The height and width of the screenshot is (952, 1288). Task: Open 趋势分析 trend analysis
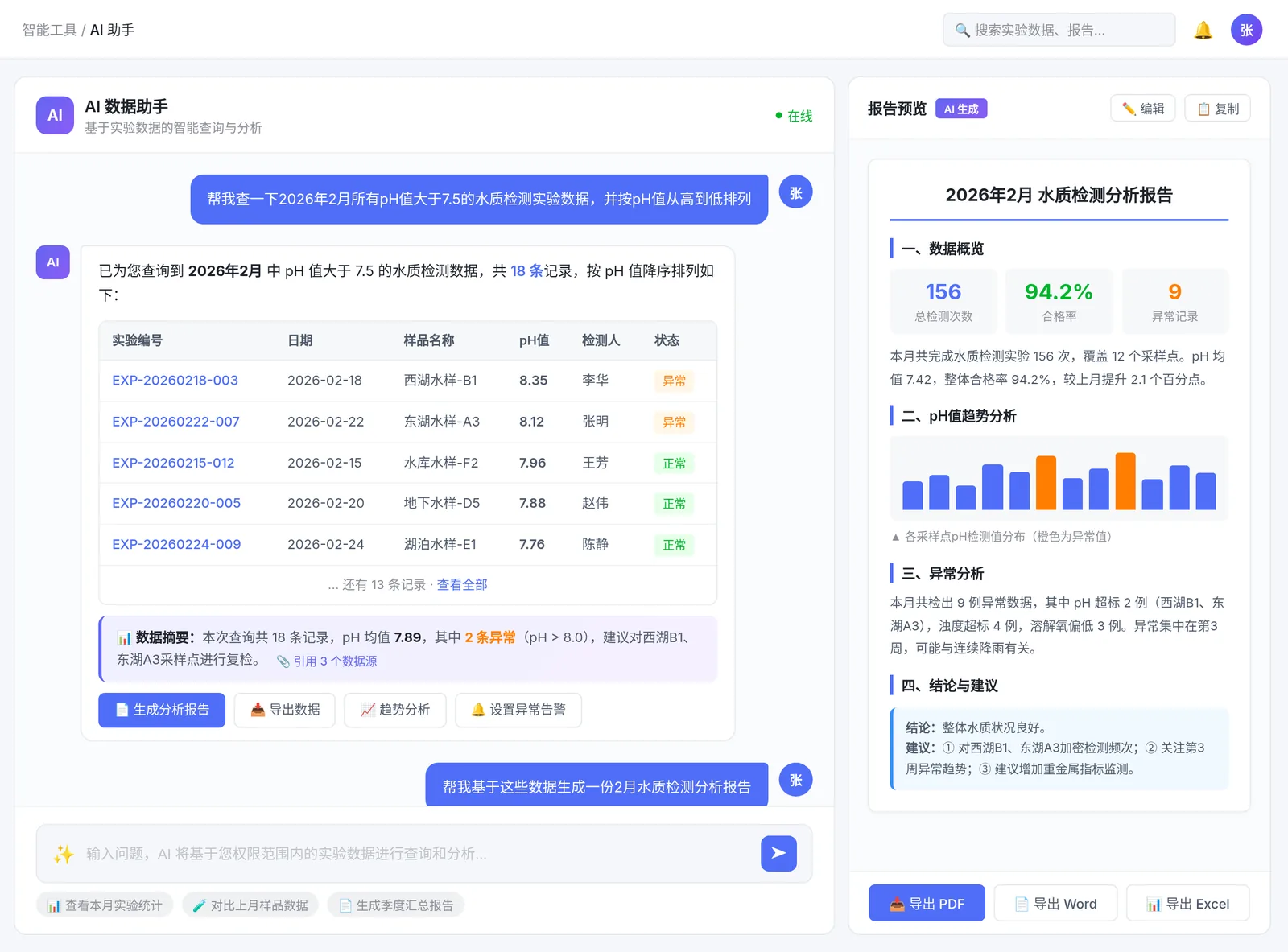394,710
